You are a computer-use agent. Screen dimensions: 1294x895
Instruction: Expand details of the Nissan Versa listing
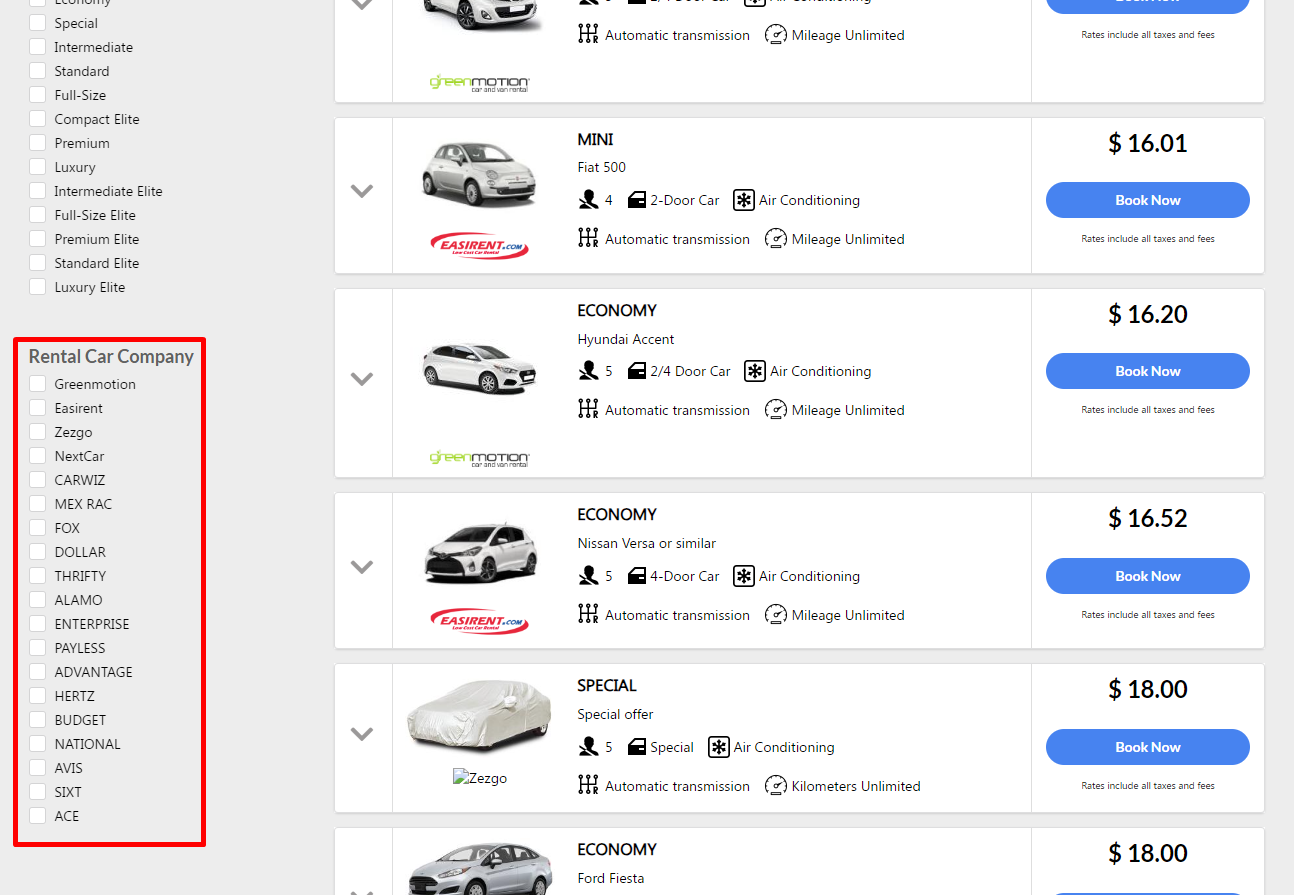(x=362, y=567)
